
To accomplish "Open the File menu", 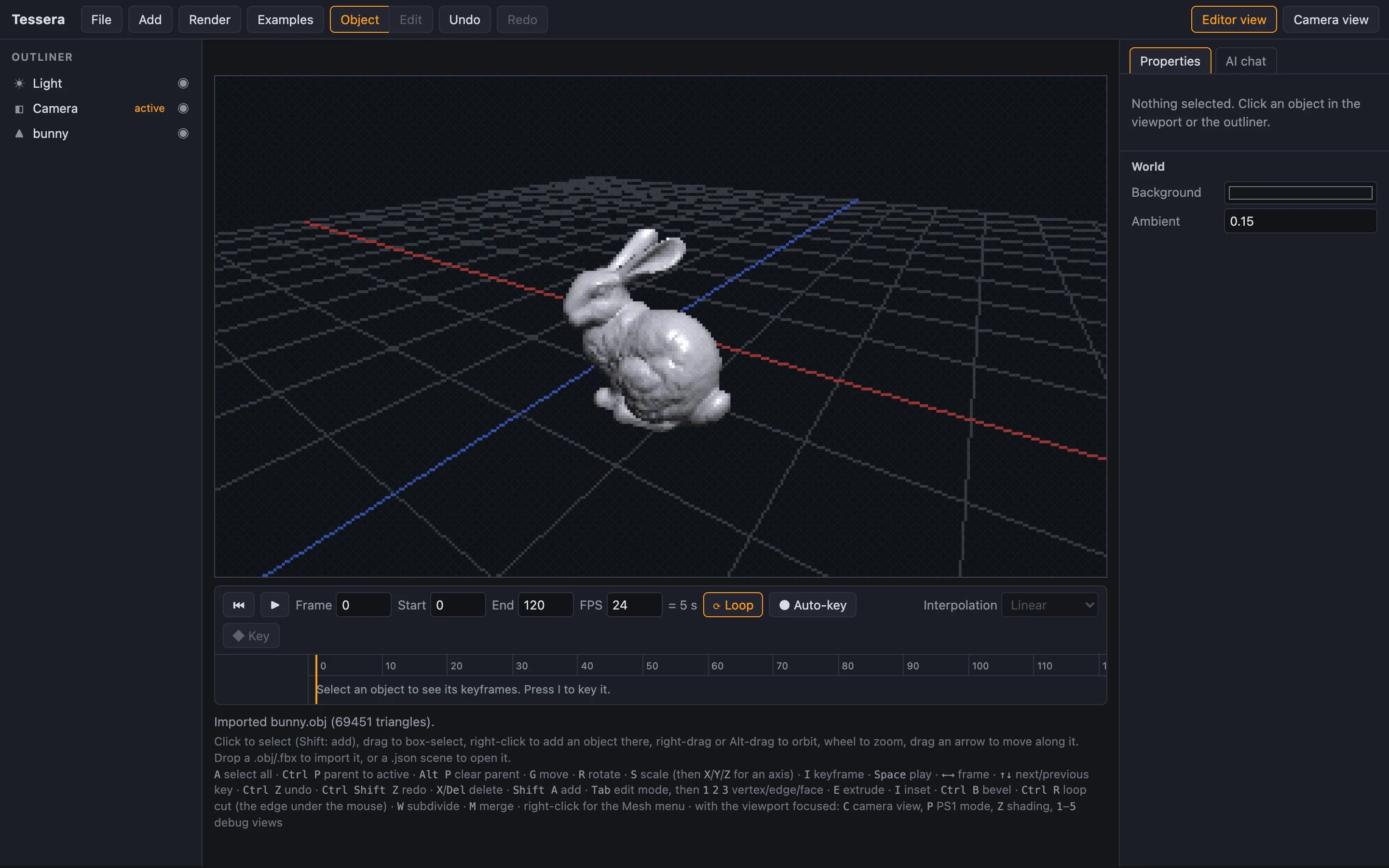I will coord(101,19).
